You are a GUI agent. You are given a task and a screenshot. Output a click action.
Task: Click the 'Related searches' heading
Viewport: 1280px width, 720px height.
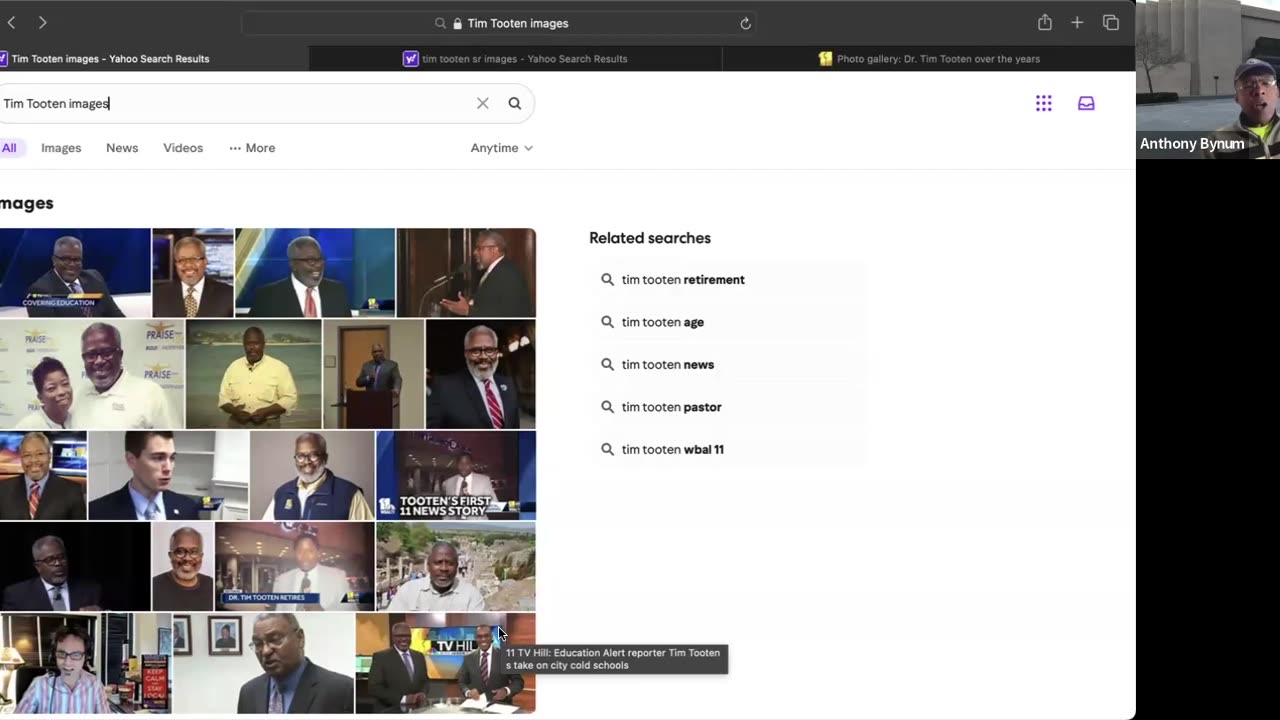point(650,238)
